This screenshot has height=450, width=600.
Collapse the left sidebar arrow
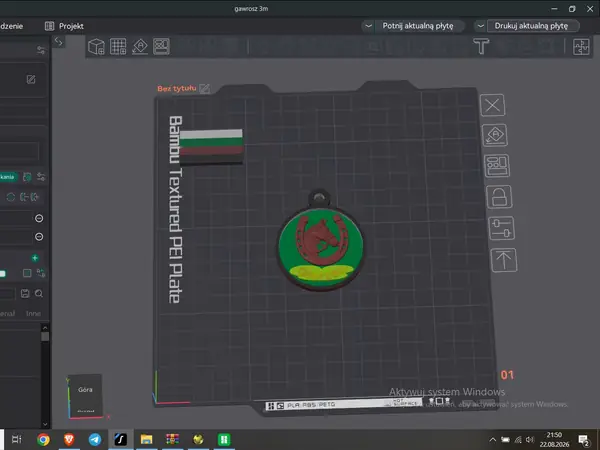59,41
